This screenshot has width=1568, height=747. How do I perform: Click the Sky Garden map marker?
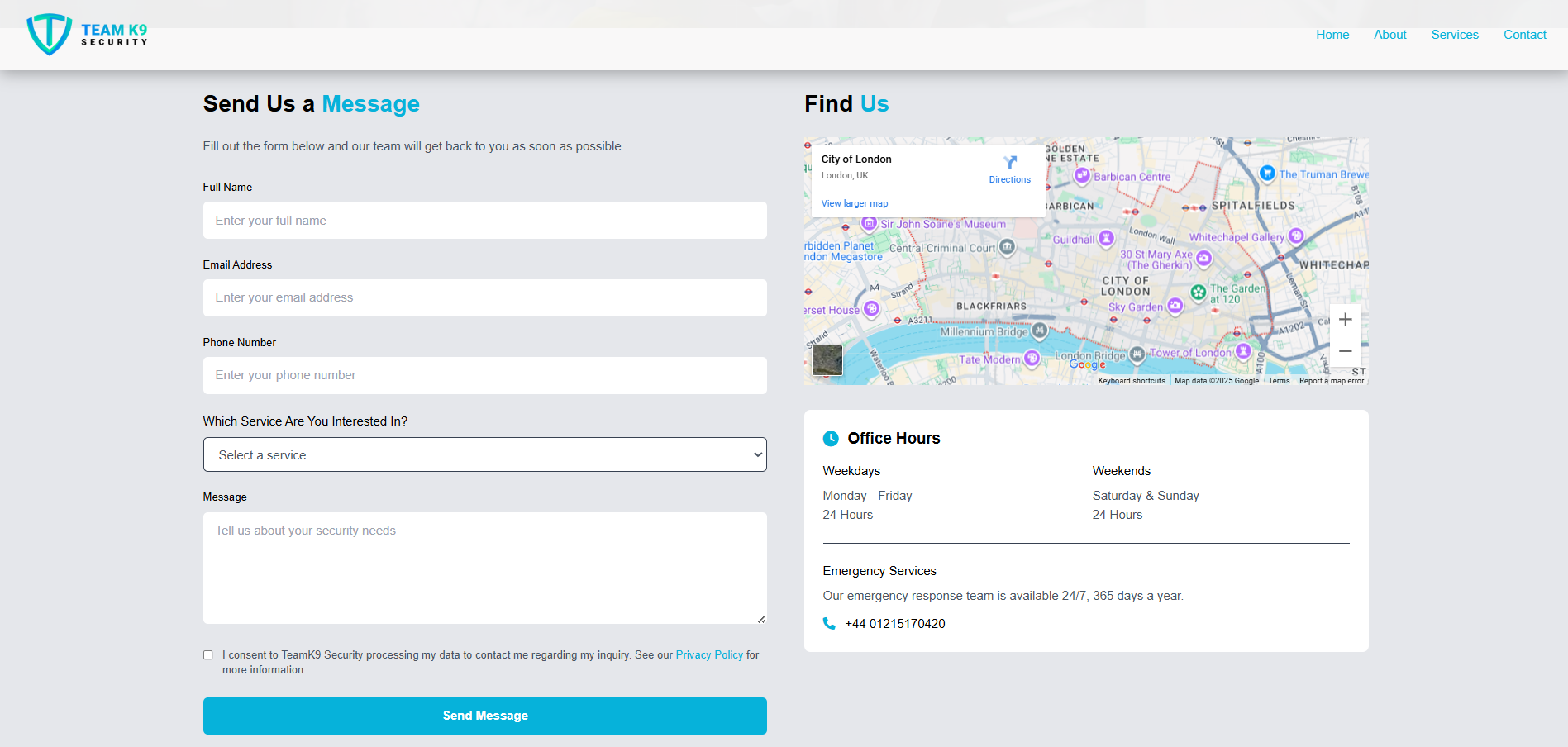[x=1175, y=306]
